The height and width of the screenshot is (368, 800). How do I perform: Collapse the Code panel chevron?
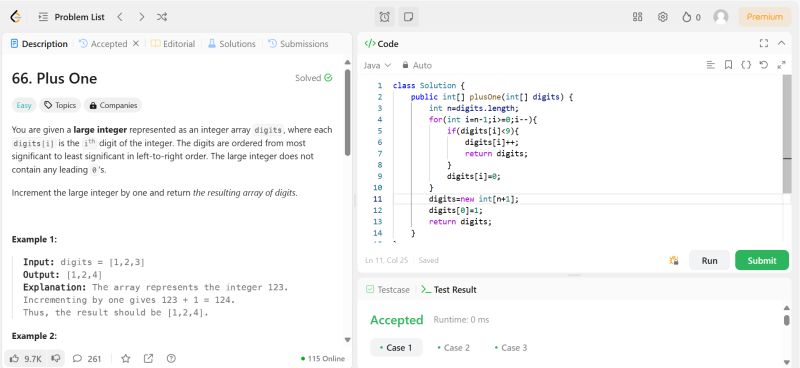click(x=782, y=43)
